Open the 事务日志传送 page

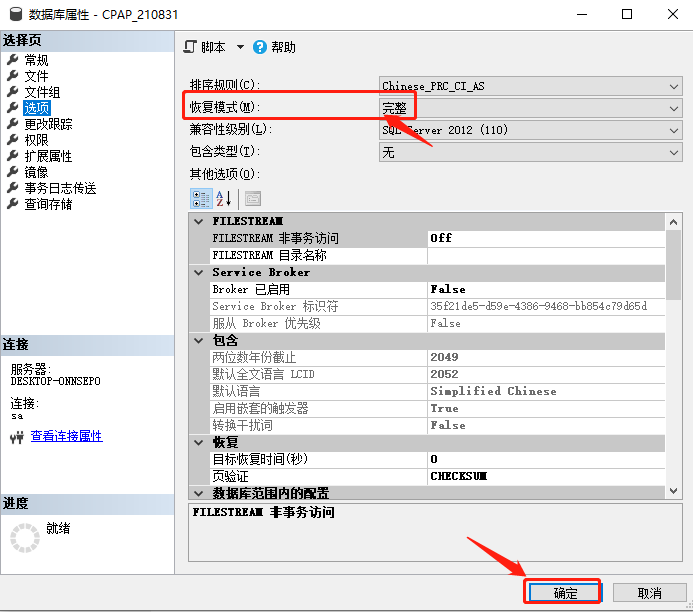coord(60,188)
